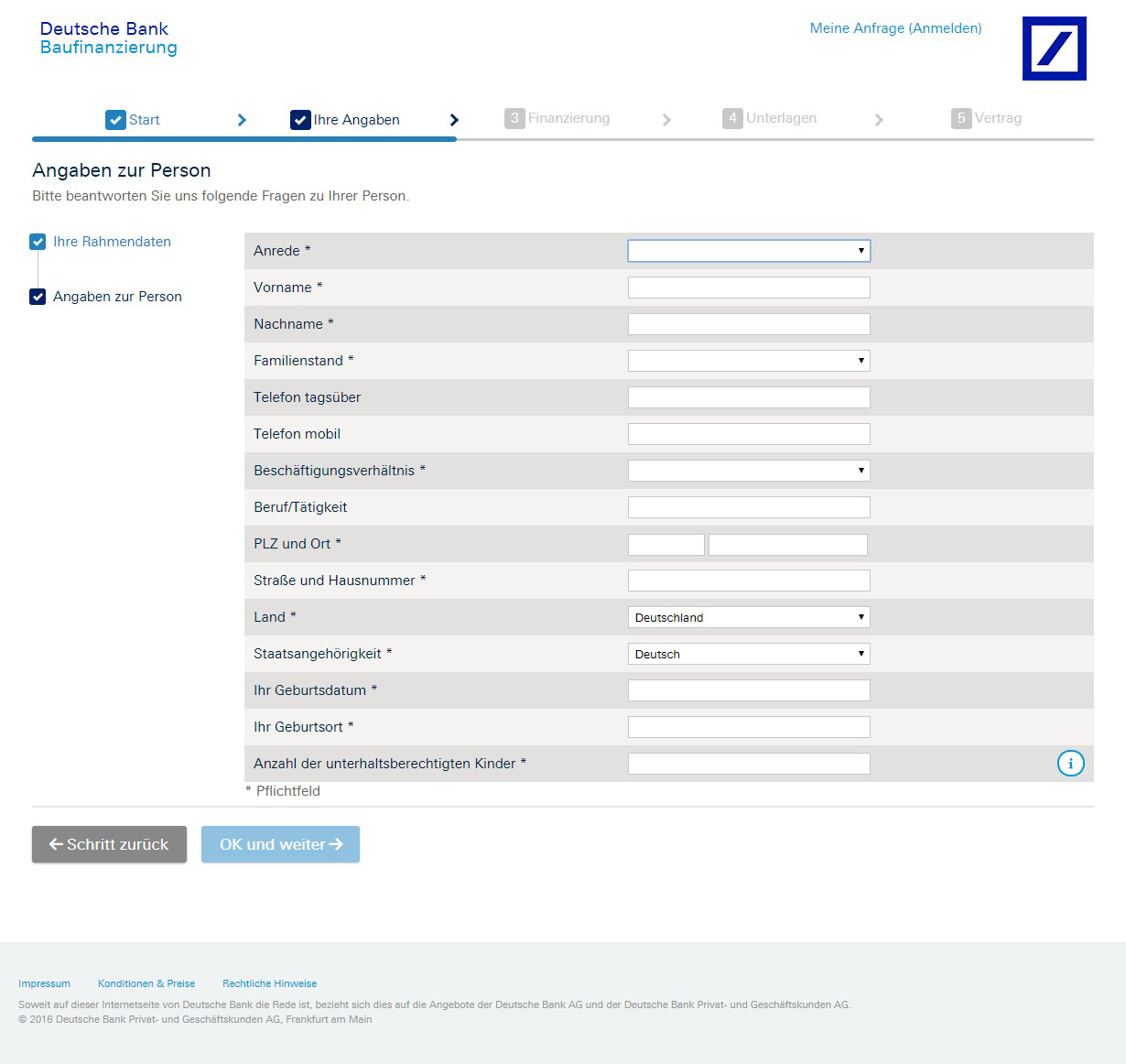Screen dimensions: 1126x1064
Task: Click the step 4 Unterlagen number icon
Action: pos(732,118)
